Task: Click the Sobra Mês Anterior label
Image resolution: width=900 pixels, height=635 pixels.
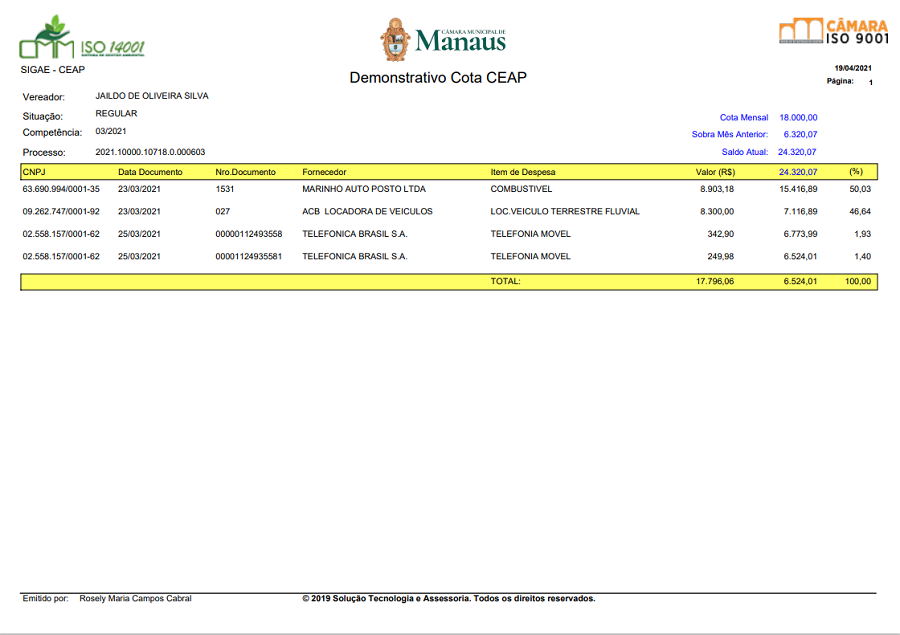Action: click(729, 134)
